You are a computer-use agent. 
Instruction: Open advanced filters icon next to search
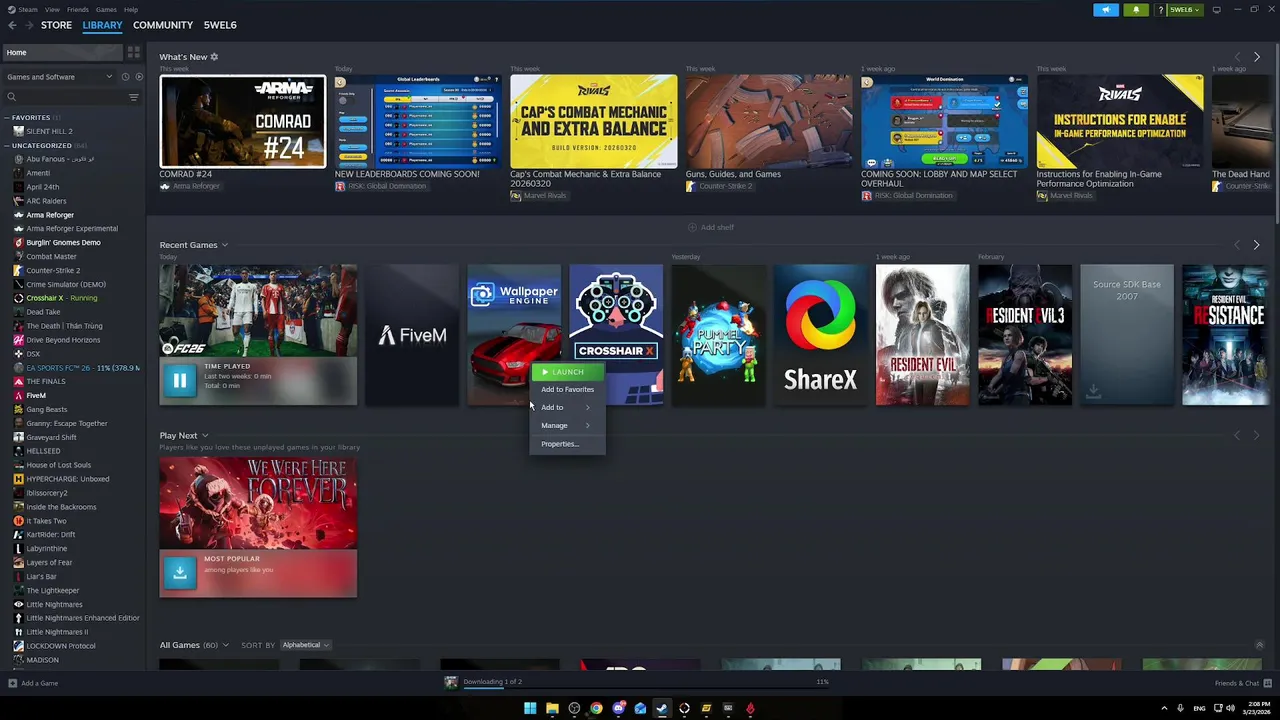133,97
